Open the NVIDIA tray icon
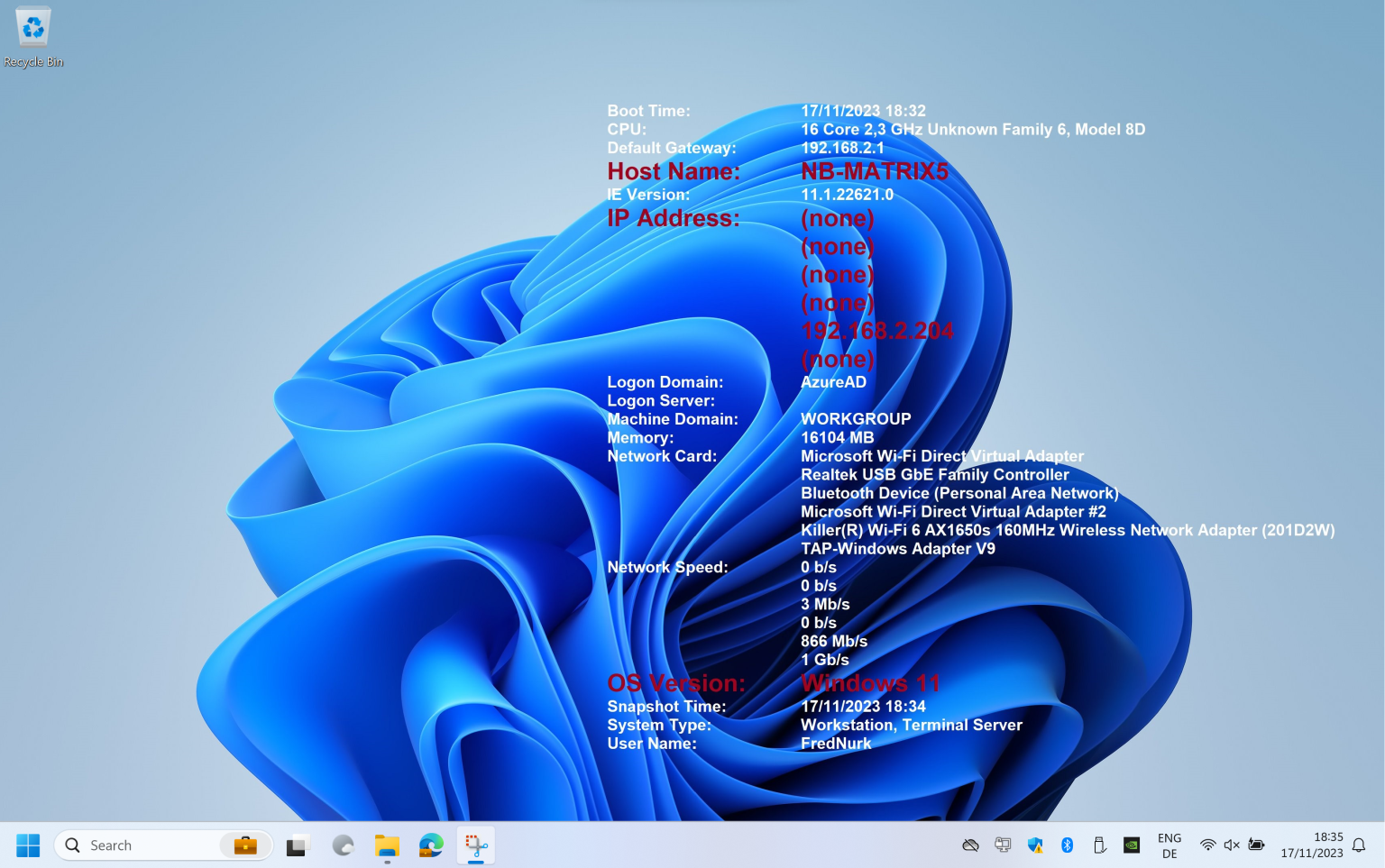This screenshot has width=1385, height=868. 1132,845
